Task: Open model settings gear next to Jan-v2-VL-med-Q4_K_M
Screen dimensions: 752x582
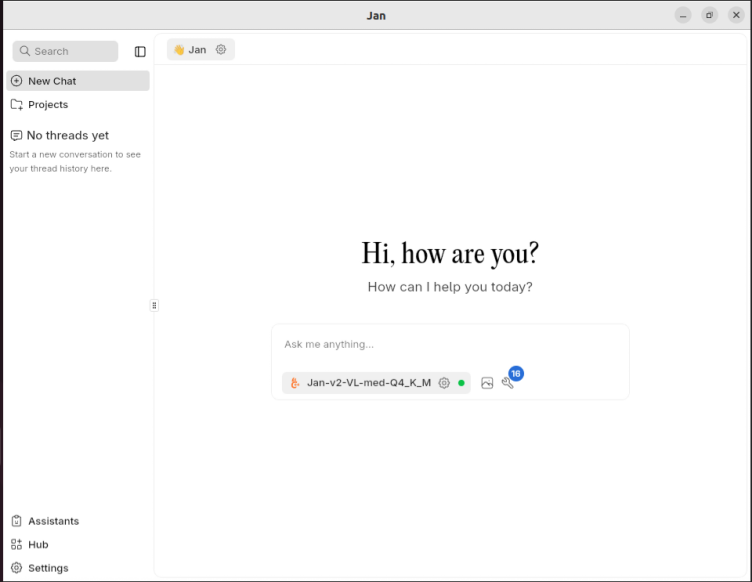Action: (x=444, y=383)
